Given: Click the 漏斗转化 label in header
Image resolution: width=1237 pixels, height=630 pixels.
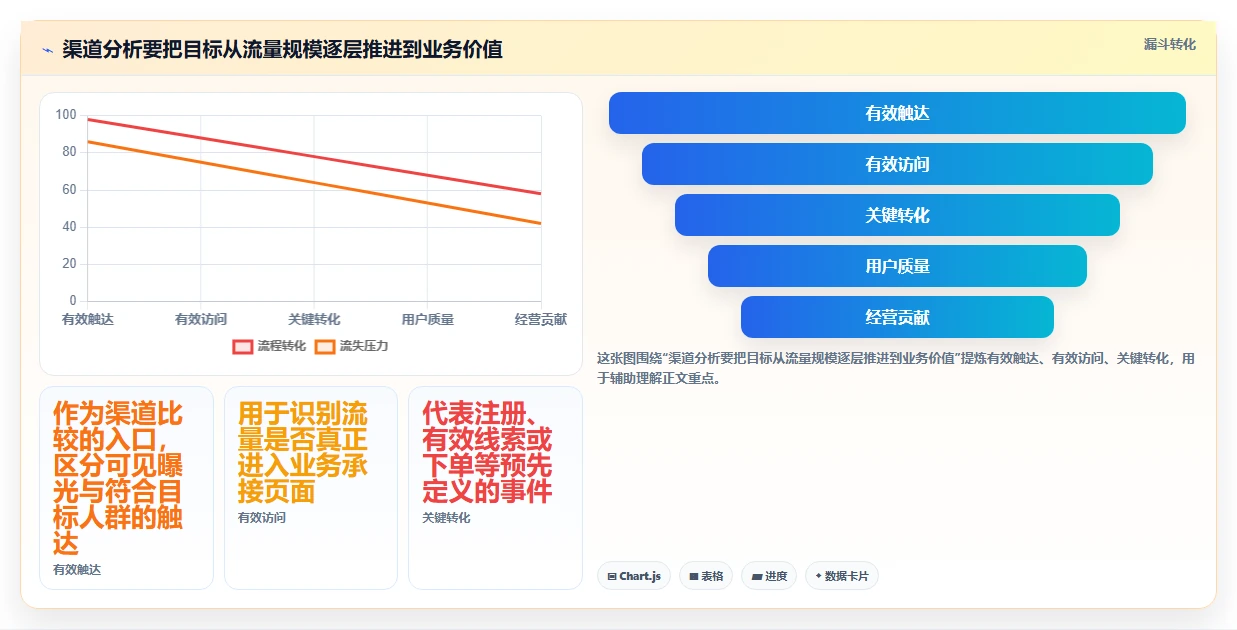Looking at the screenshot, I should click(1170, 44).
